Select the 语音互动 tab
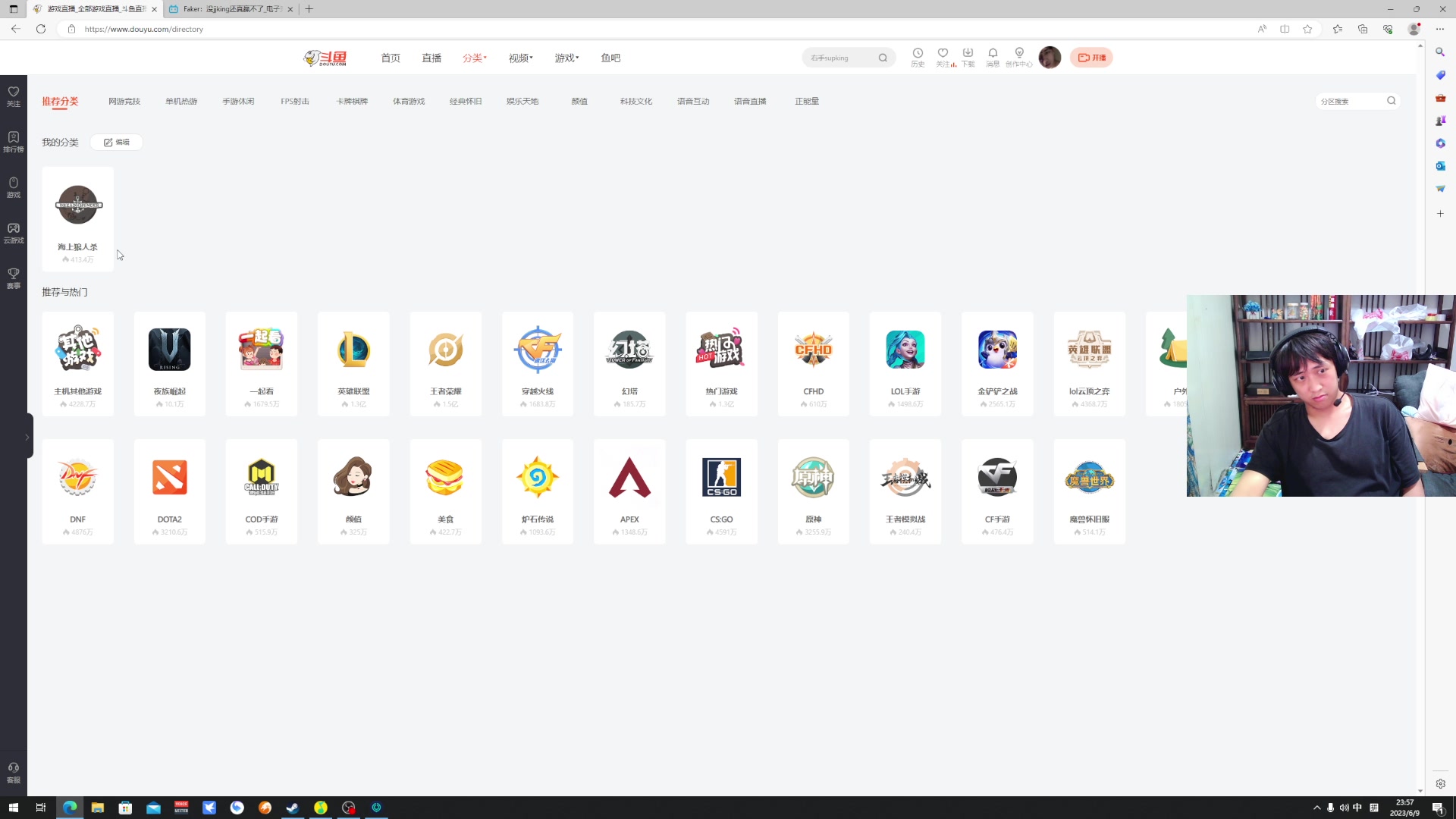The image size is (1456, 819). click(x=693, y=101)
